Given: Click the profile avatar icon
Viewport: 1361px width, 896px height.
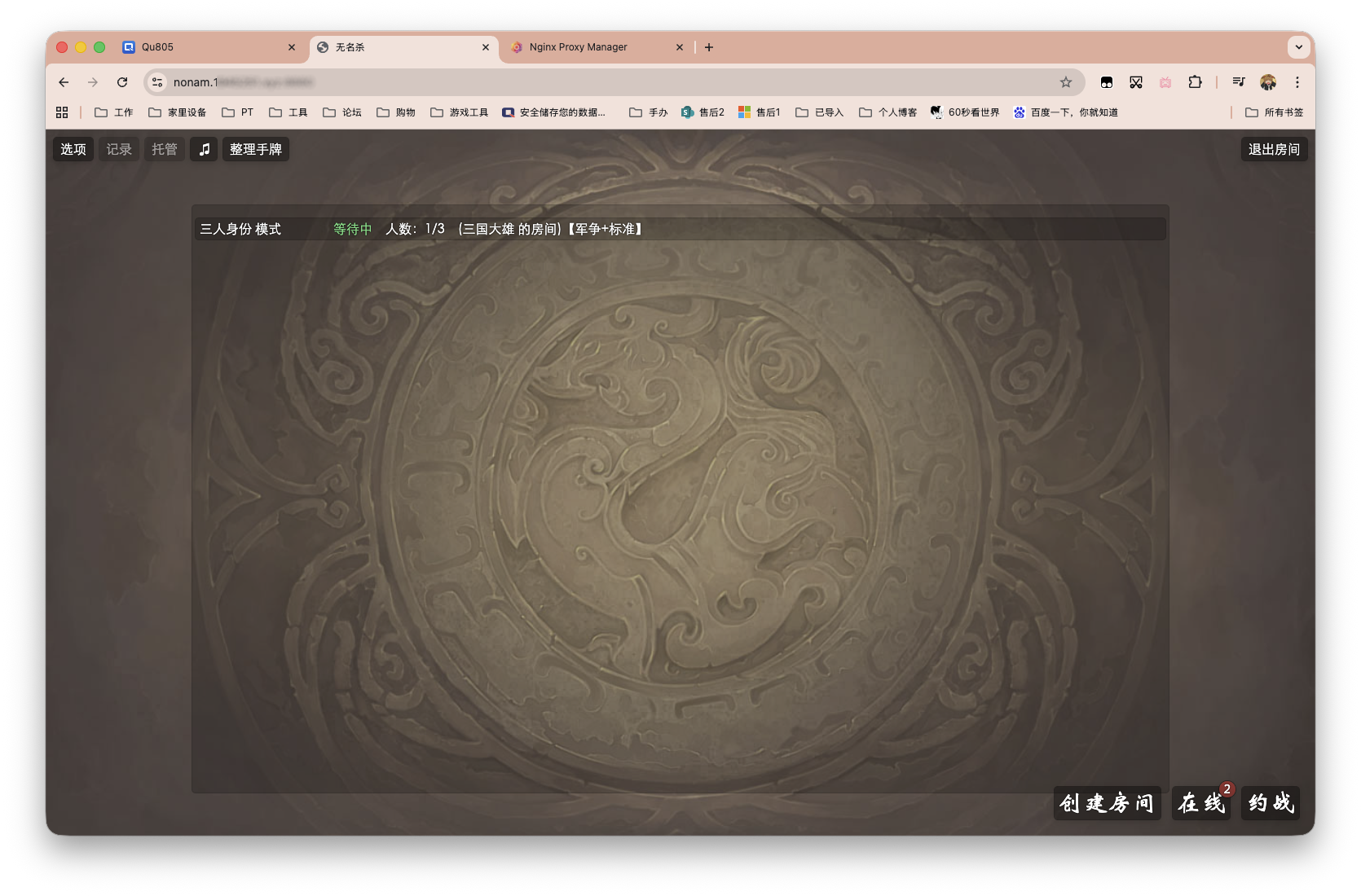Looking at the screenshot, I should point(1267,82).
